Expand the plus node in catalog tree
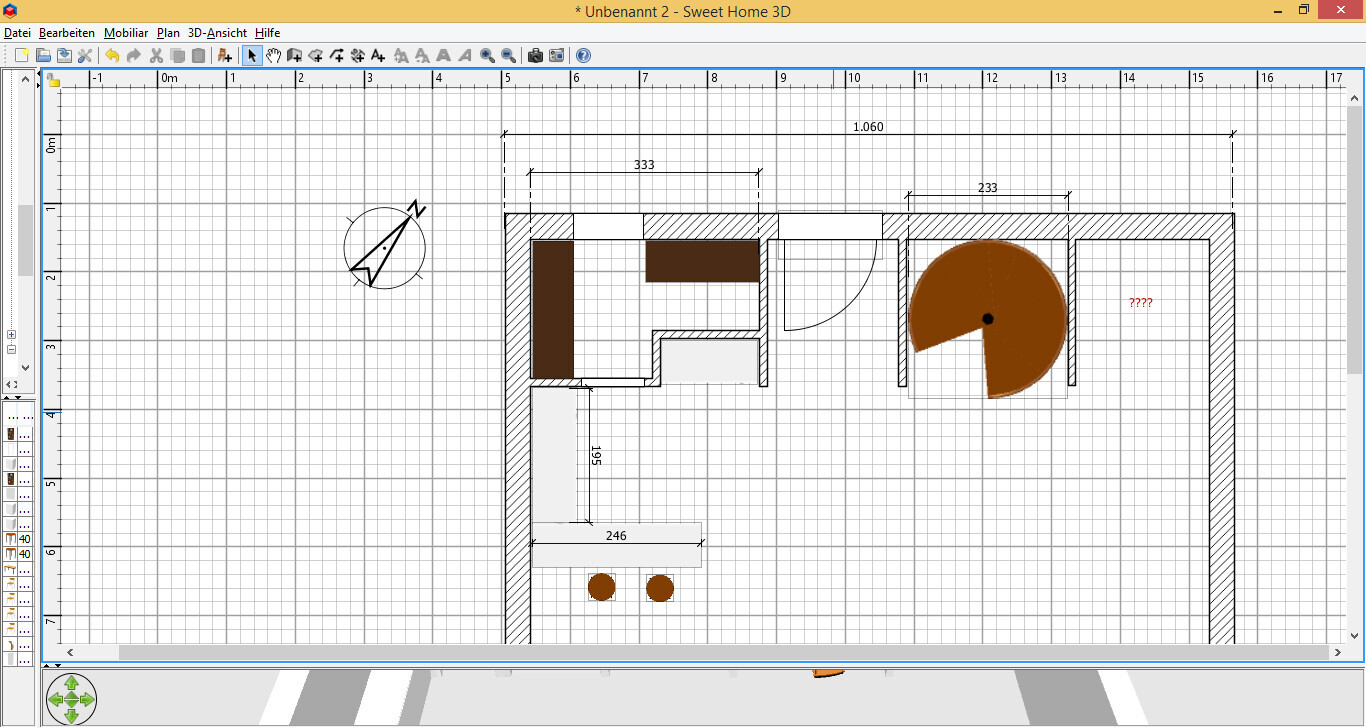The width and height of the screenshot is (1366, 728). click(x=12, y=335)
